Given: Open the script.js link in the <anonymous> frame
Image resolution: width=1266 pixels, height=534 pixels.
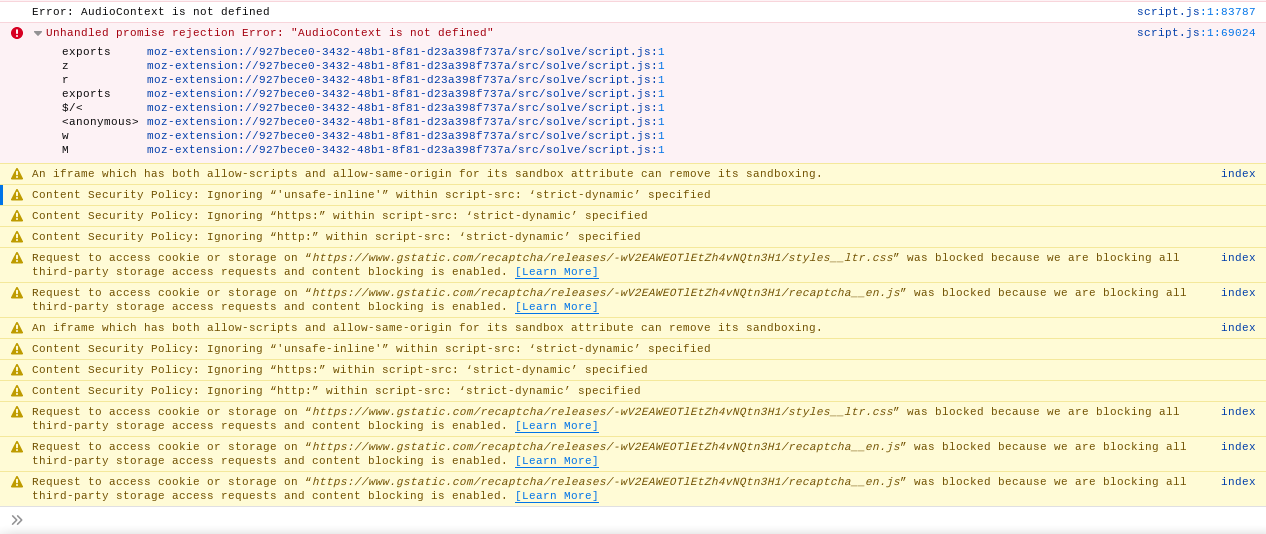Looking at the screenshot, I should pyautogui.click(x=406, y=122).
